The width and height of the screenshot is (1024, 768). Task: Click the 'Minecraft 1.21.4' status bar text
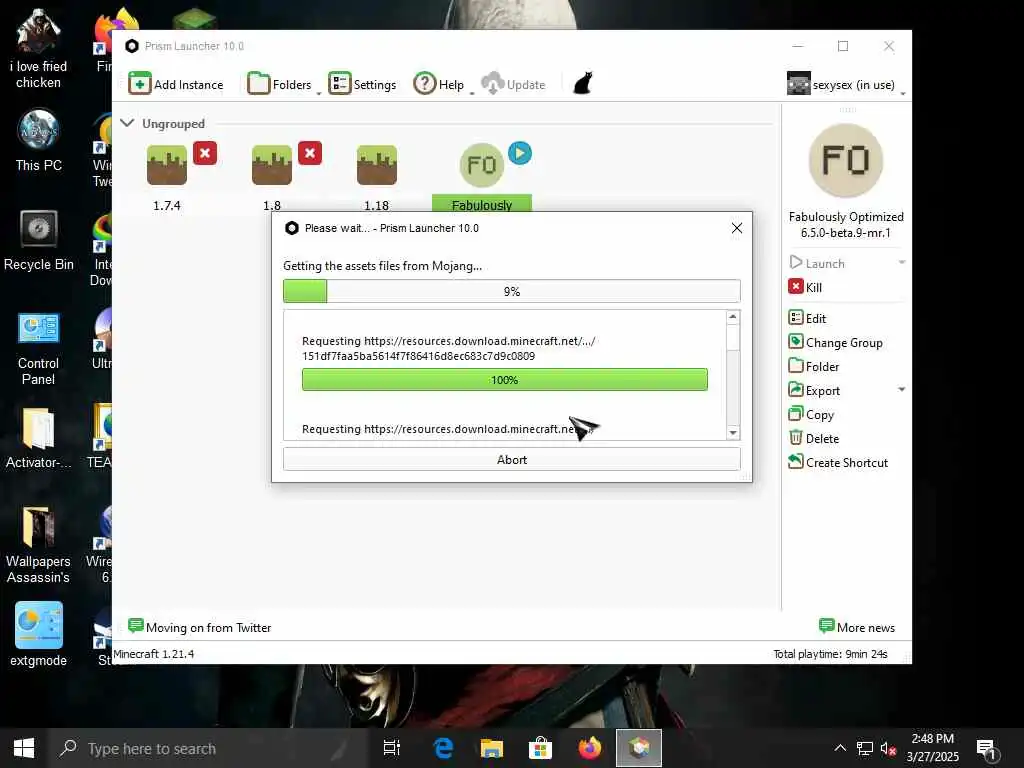[x=153, y=654]
